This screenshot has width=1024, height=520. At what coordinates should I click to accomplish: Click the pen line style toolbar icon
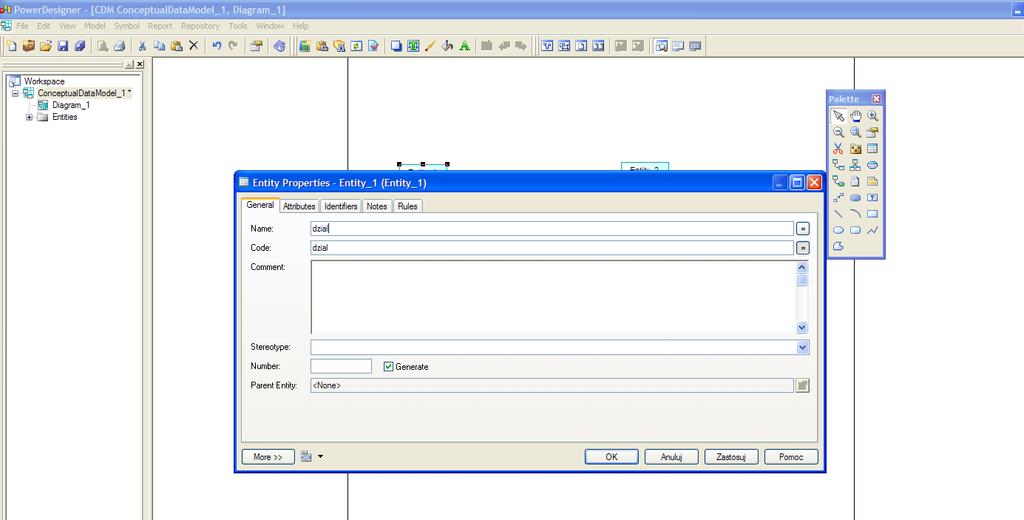pyautogui.click(x=430, y=46)
